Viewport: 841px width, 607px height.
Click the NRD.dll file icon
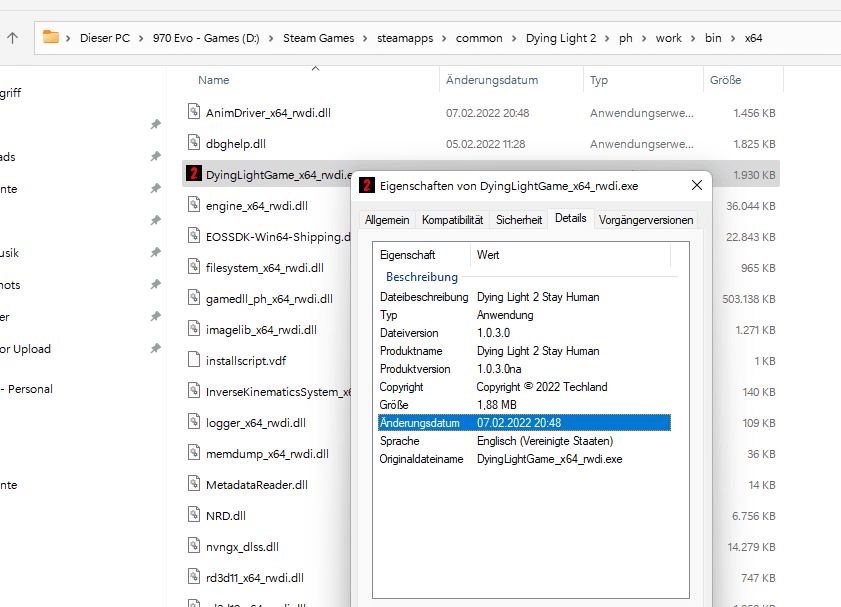coord(194,515)
